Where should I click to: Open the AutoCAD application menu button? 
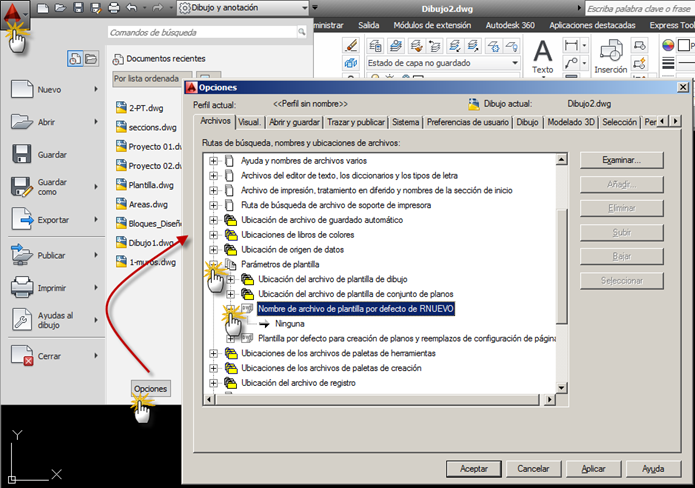point(15,15)
